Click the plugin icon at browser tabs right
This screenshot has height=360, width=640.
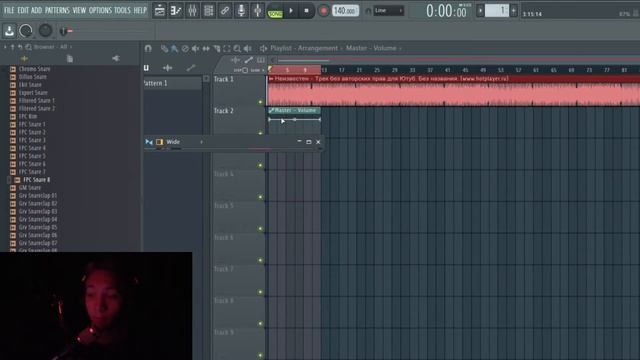116,59
